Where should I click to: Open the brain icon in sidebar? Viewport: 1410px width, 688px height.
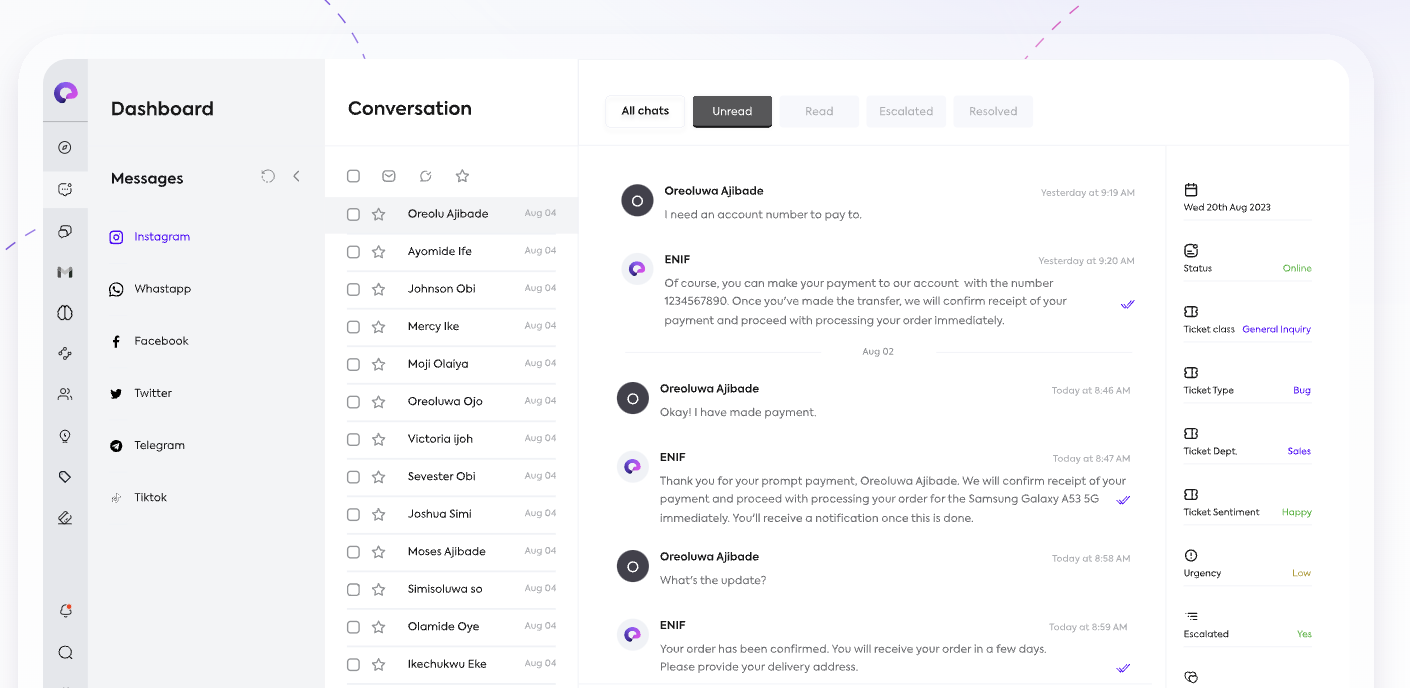(x=65, y=313)
